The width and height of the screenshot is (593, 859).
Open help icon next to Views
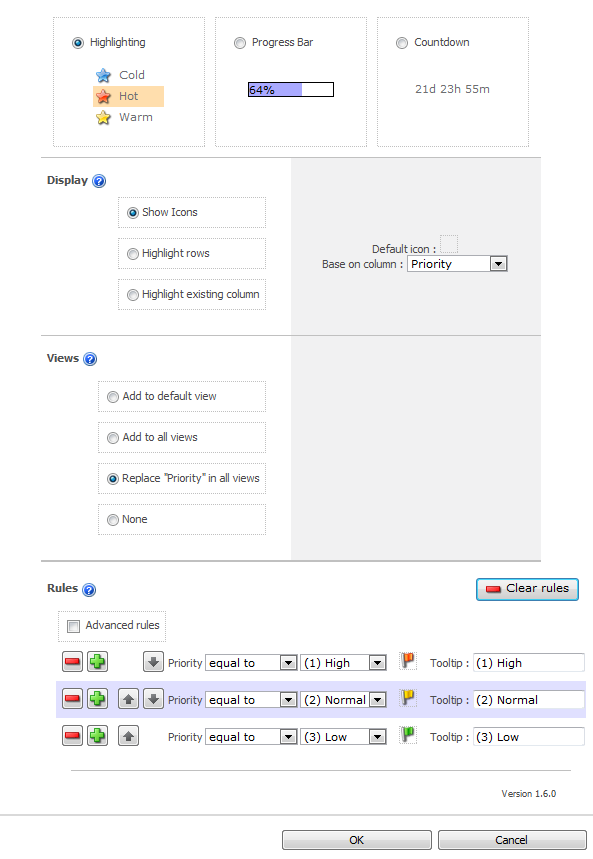click(x=90, y=359)
